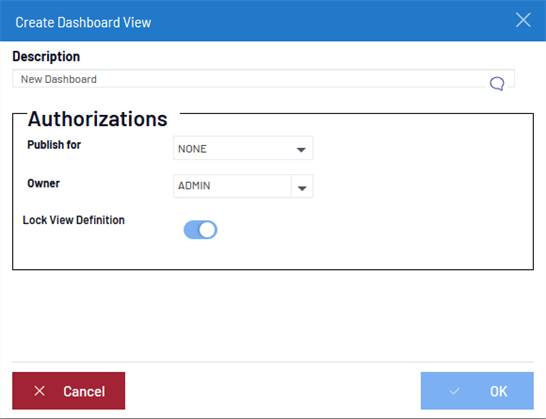
Task: Click the Cancel button
Action: 69,390
